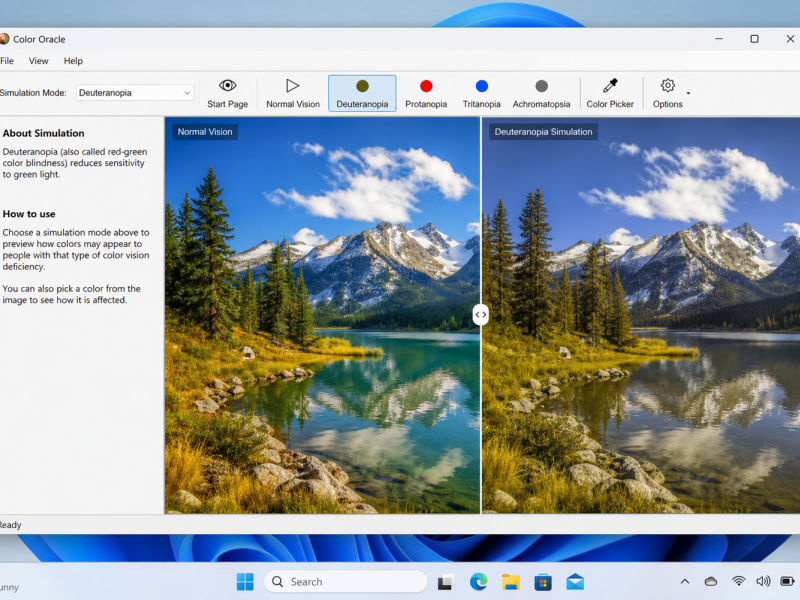Click the Ready status bar text
Viewport: 800px width, 600px height.
coord(10,525)
